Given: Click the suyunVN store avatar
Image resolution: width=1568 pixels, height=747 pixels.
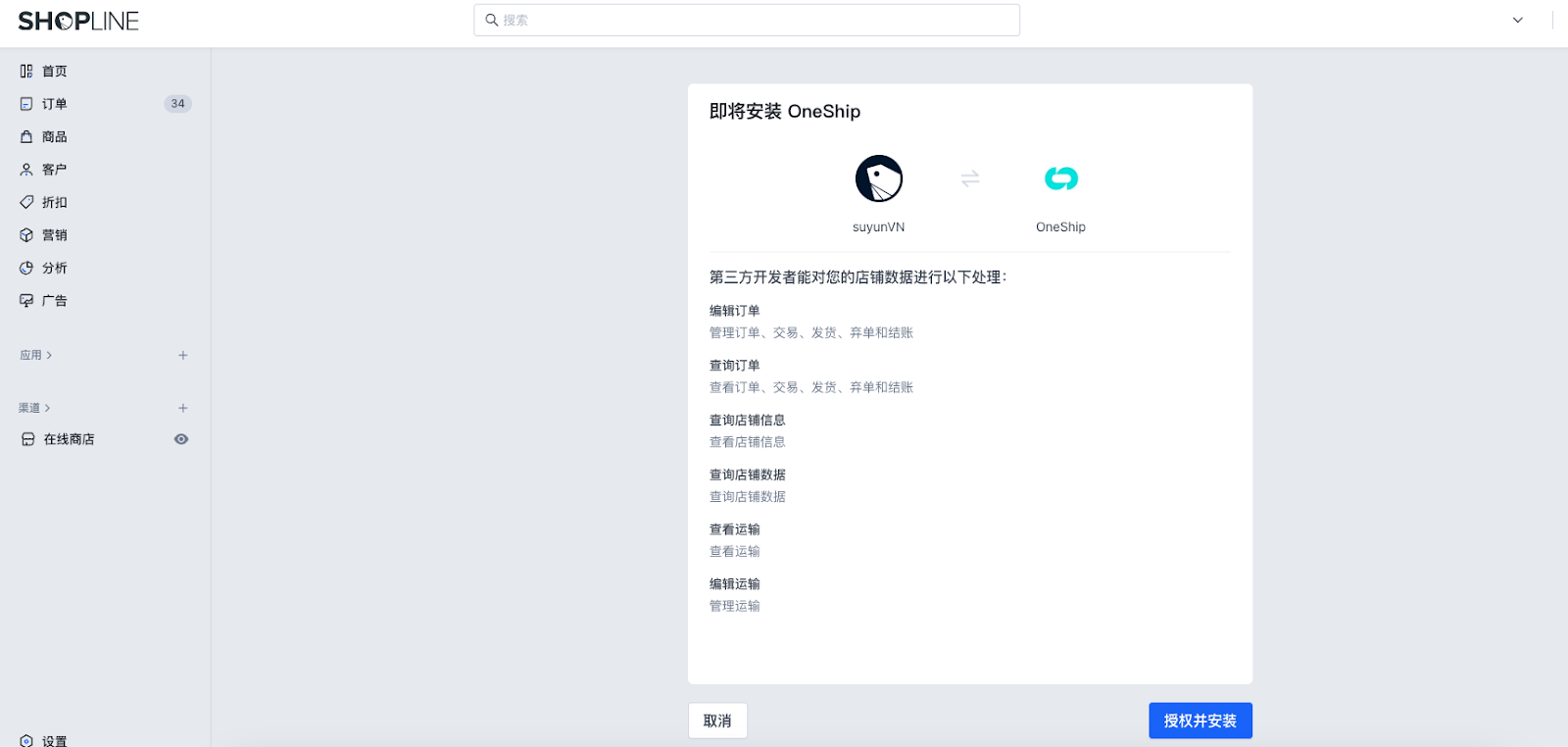Looking at the screenshot, I should point(879,178).
